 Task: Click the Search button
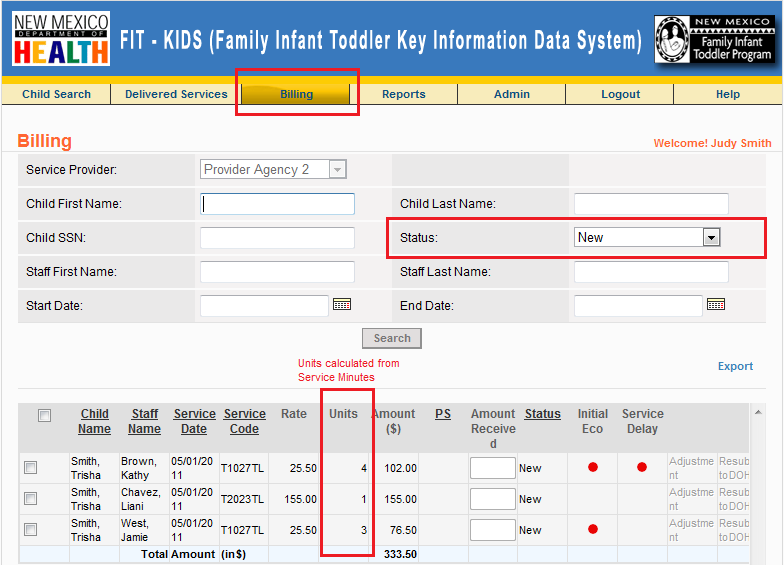click(392, 338)
